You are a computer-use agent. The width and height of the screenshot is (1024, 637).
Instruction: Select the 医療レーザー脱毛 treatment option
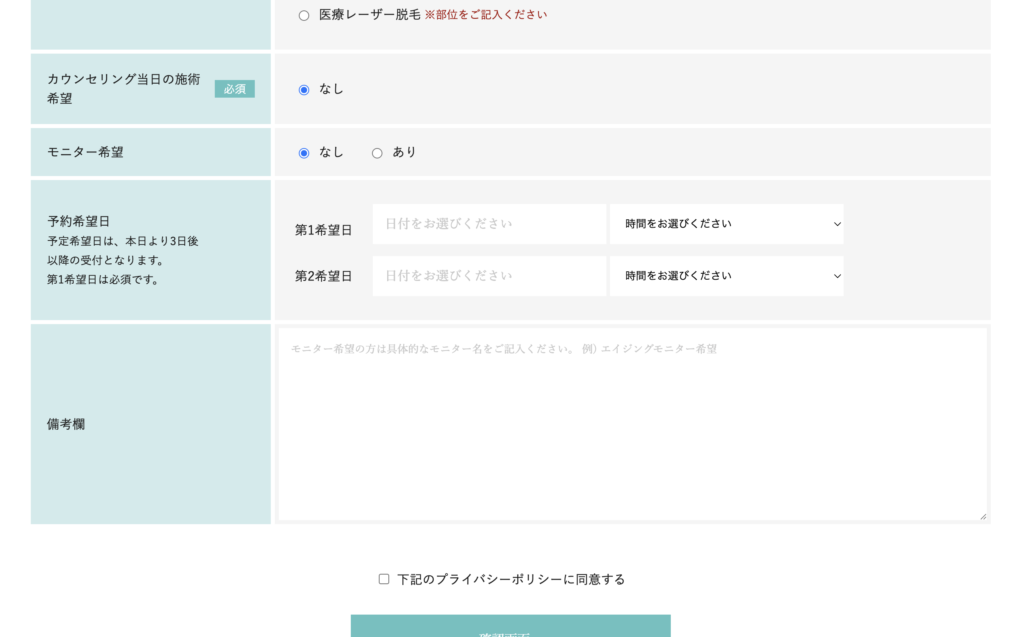coord(302,14)
